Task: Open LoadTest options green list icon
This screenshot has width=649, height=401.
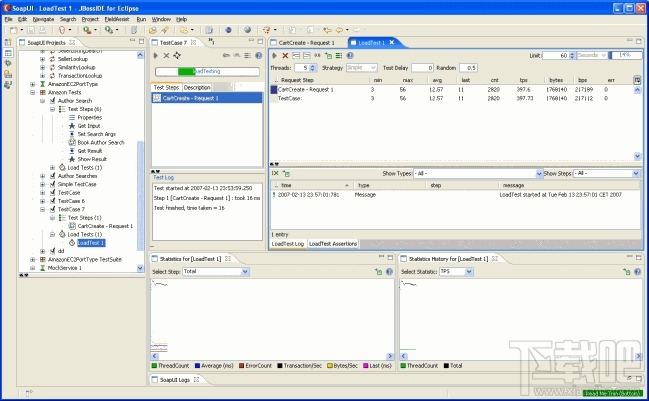Action: [339, 55]
